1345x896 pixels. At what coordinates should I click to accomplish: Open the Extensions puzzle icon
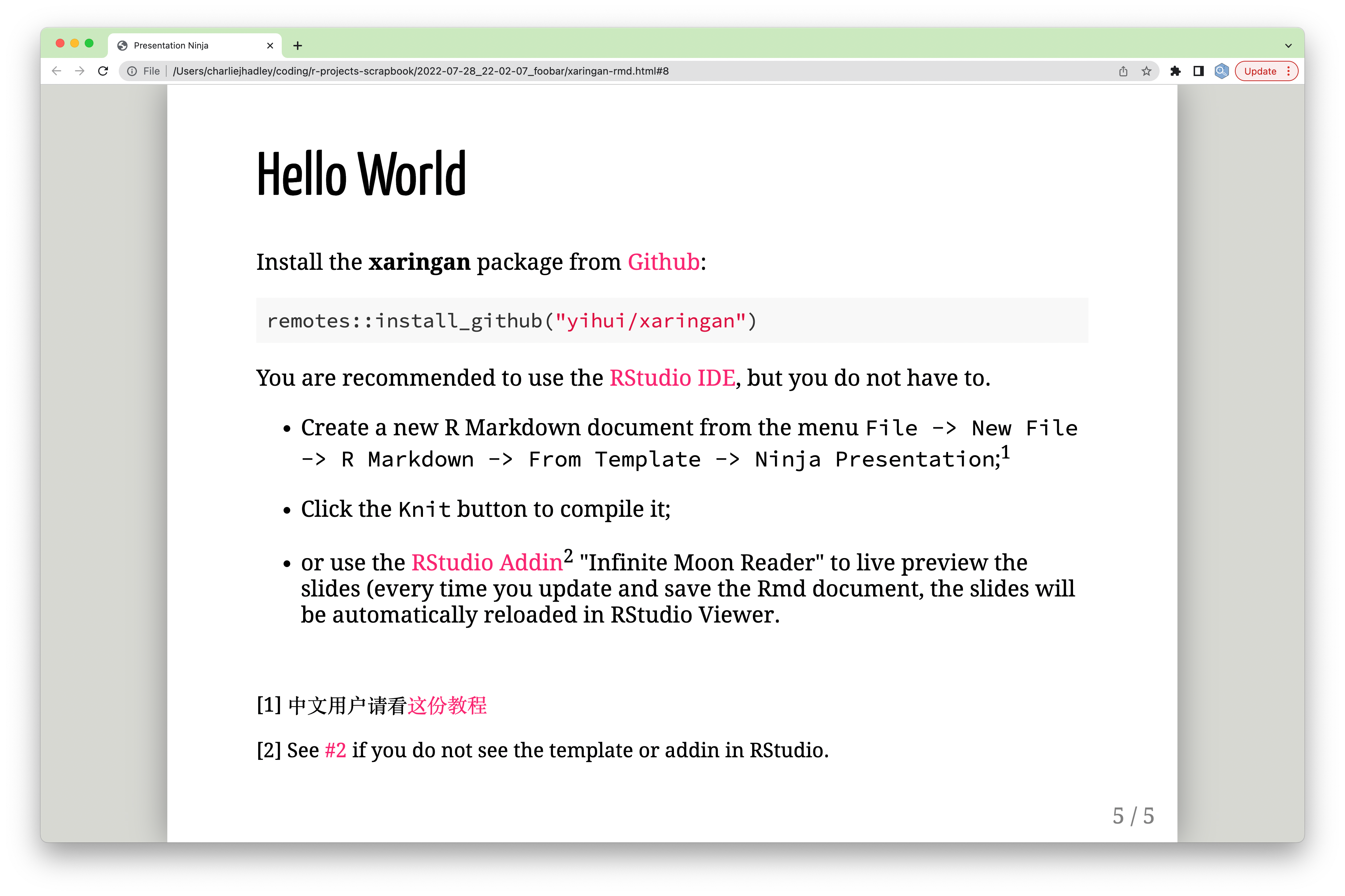click(x=1175, y=71)
